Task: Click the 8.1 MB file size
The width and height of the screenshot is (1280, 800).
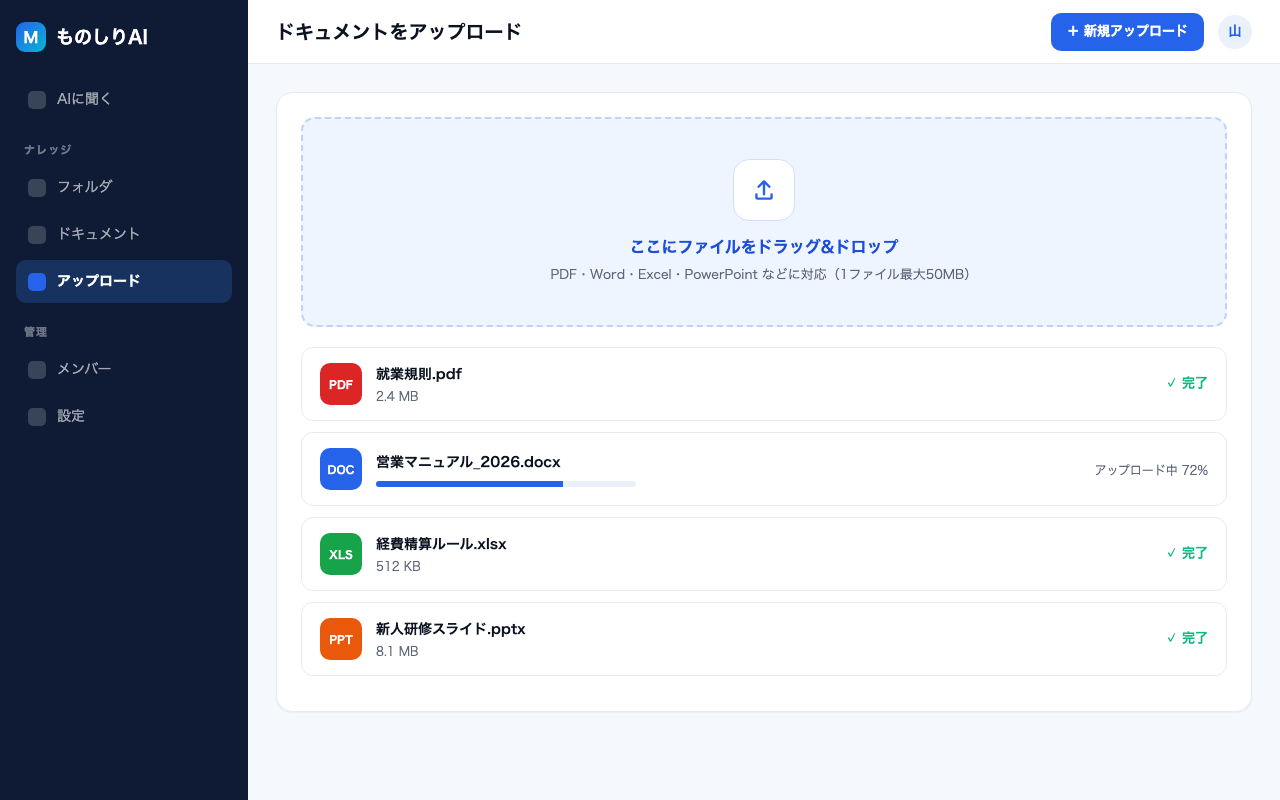Action: 397,651
